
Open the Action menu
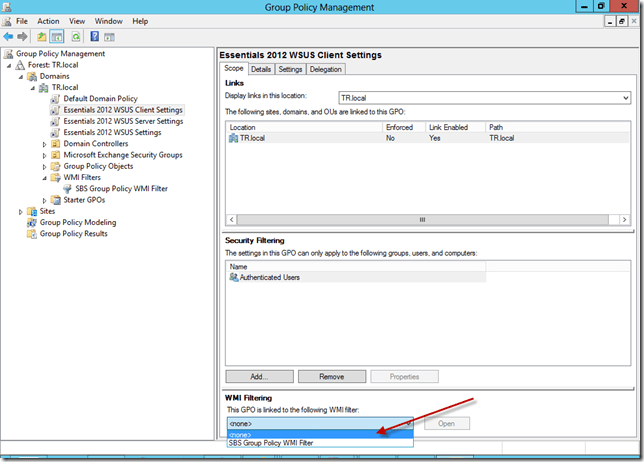tap(48, 20)
